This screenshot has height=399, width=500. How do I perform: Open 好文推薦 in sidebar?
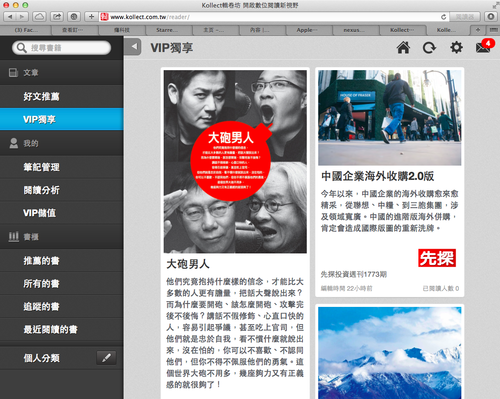pyautogui.click(x=62, y=96)
